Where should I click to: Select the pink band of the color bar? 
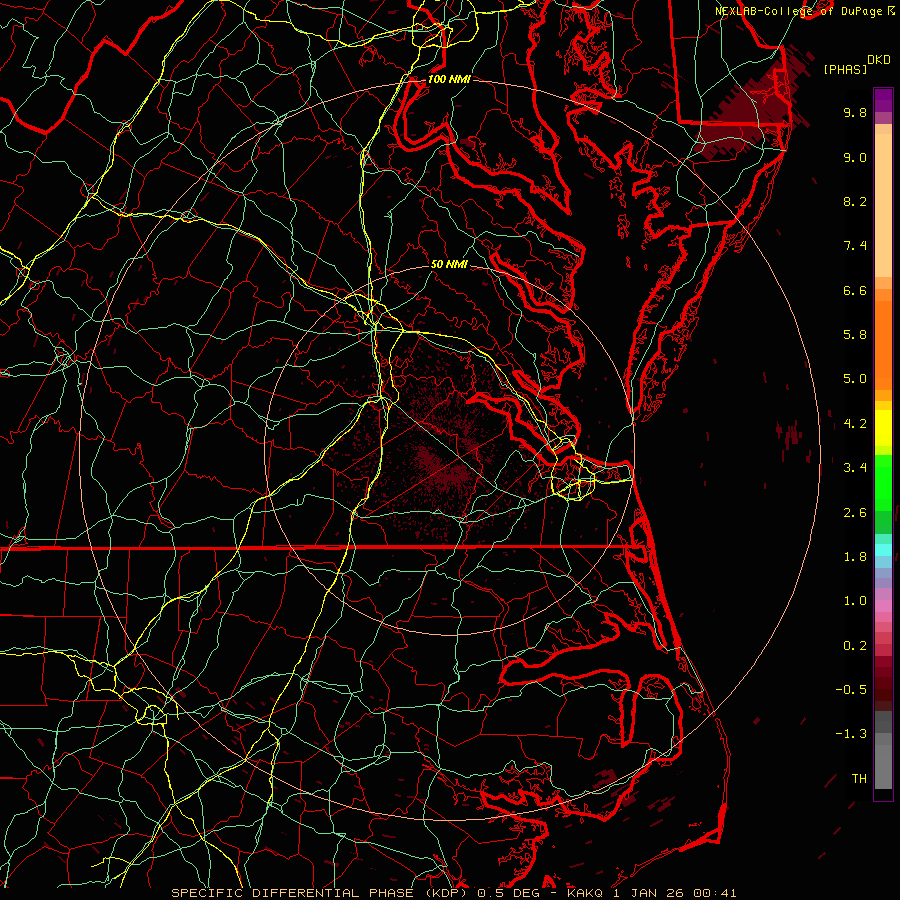(x=883, y=606)
